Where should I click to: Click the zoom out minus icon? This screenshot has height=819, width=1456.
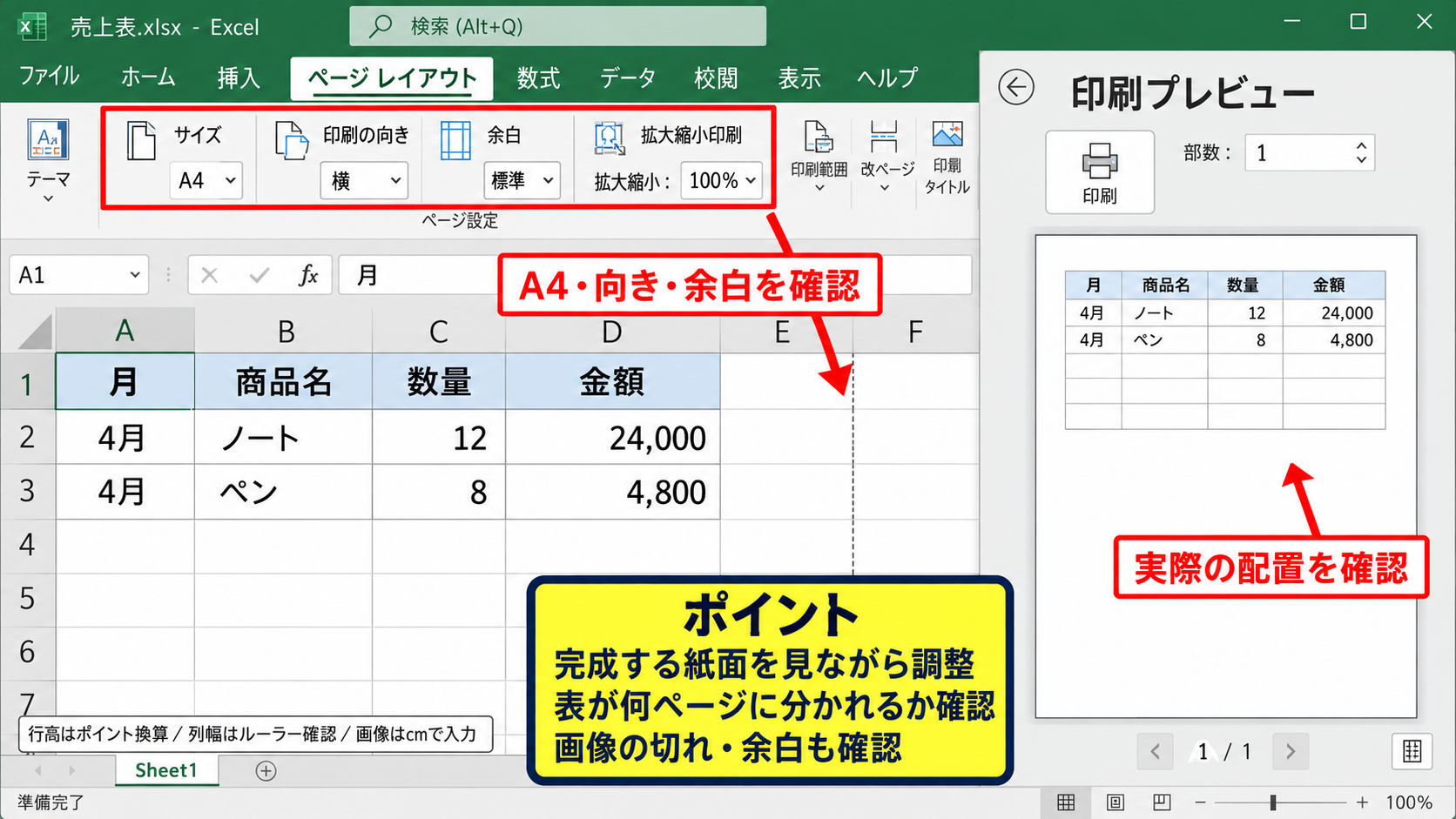click(x=1200, y=802)
